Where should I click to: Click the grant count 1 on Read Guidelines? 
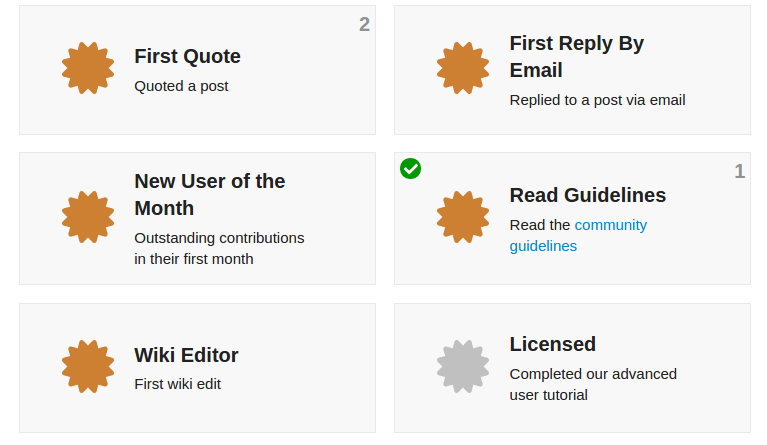tap(740, 171)
